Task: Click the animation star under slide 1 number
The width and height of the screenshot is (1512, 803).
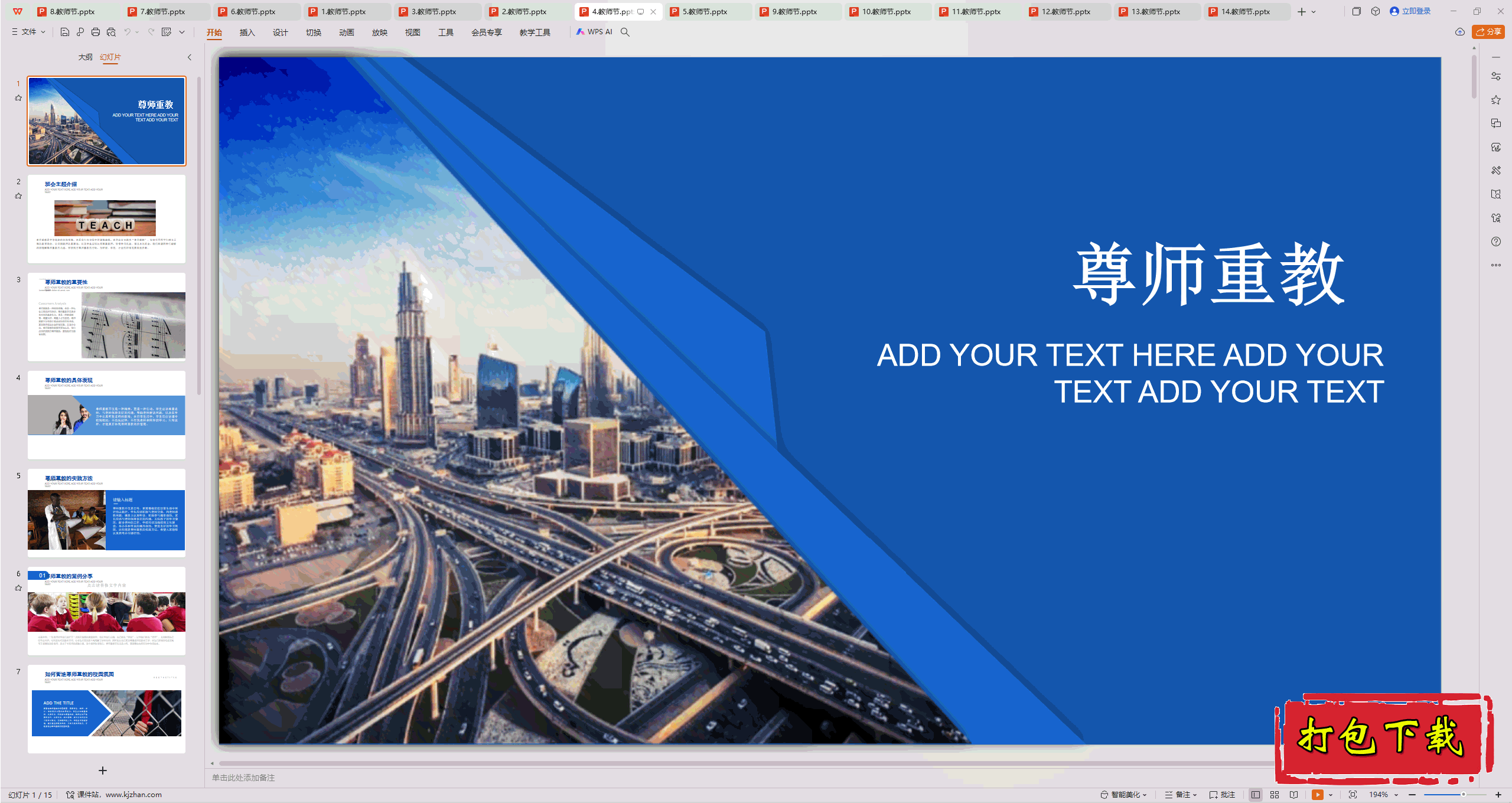Action: coord(18,98)
